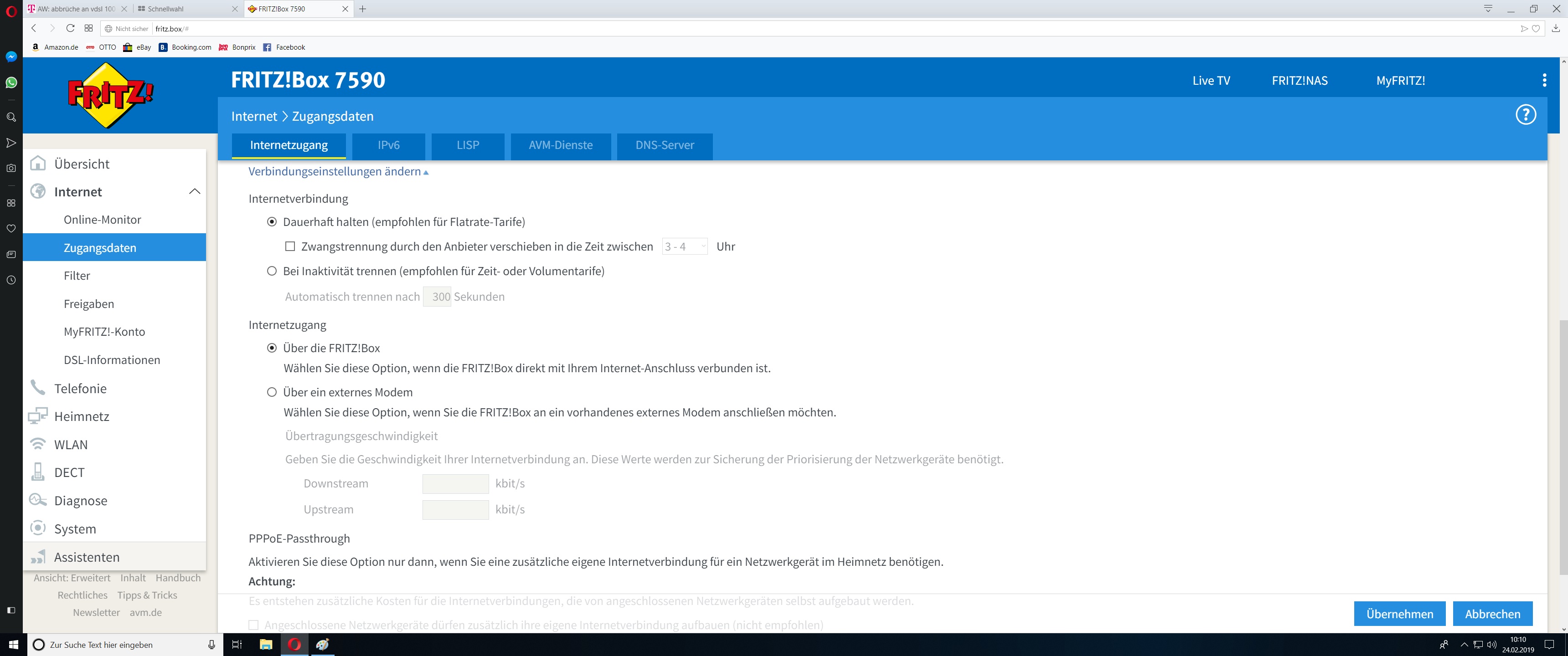Enable Zwangstrennung verschieben checkbox
The height and width of the screenshot is (656, 1568).
coord(290,246)
